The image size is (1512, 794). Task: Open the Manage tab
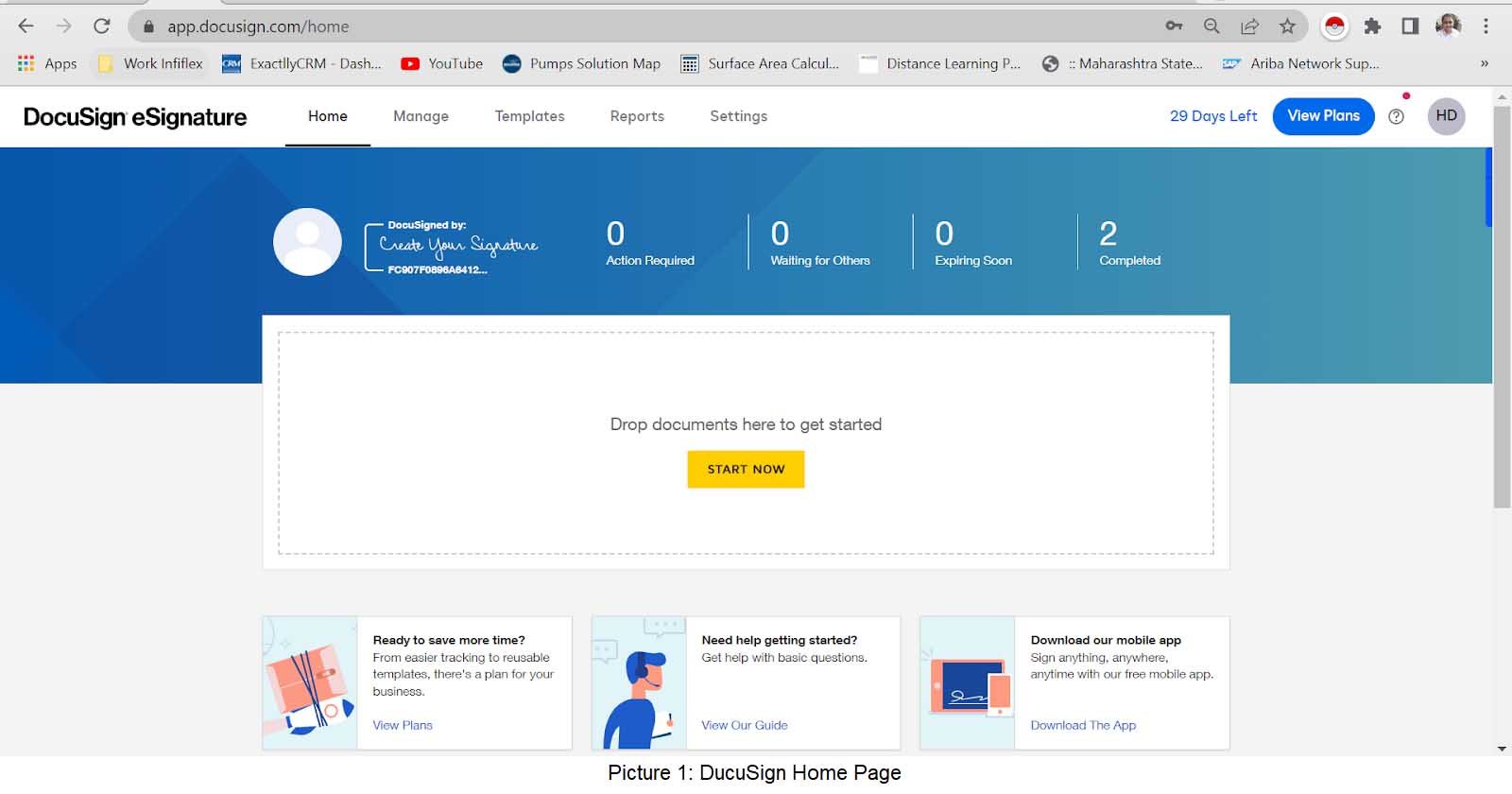pos(421,116)
